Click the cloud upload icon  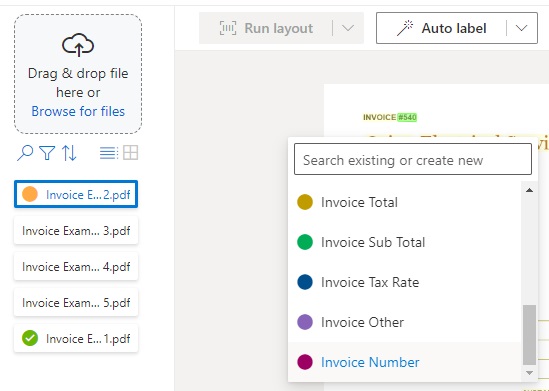[78, 44]
